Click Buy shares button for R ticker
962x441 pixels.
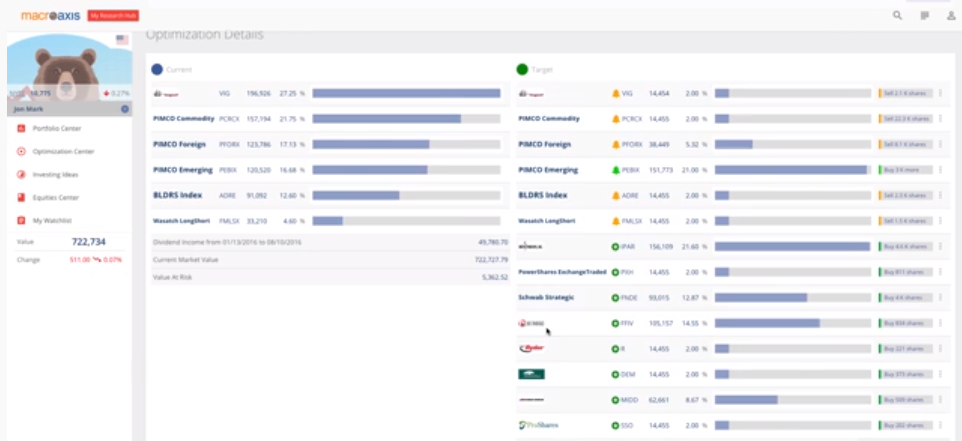tap(906, 349)
